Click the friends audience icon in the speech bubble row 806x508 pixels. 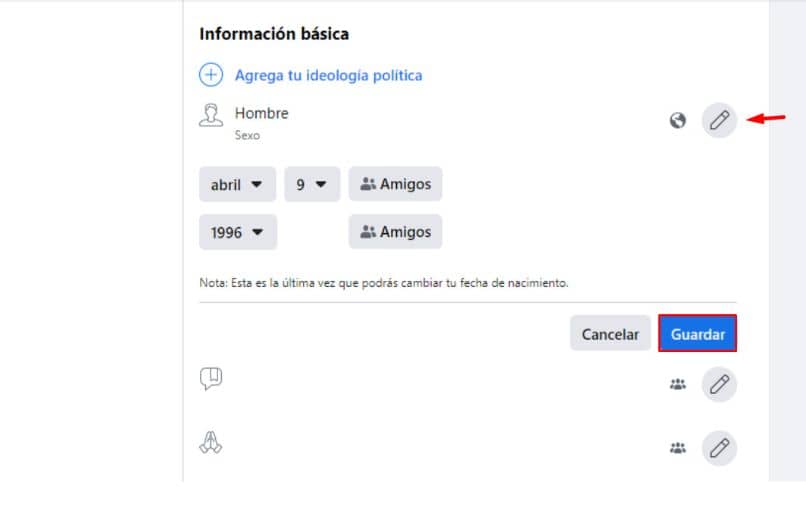click(678, 385)
